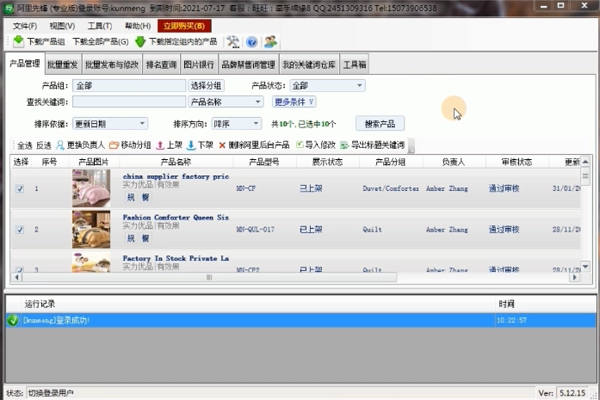Click the red 立即购买(B) button
Viewport: 600px width, 400px height.
tap(184, 26)
